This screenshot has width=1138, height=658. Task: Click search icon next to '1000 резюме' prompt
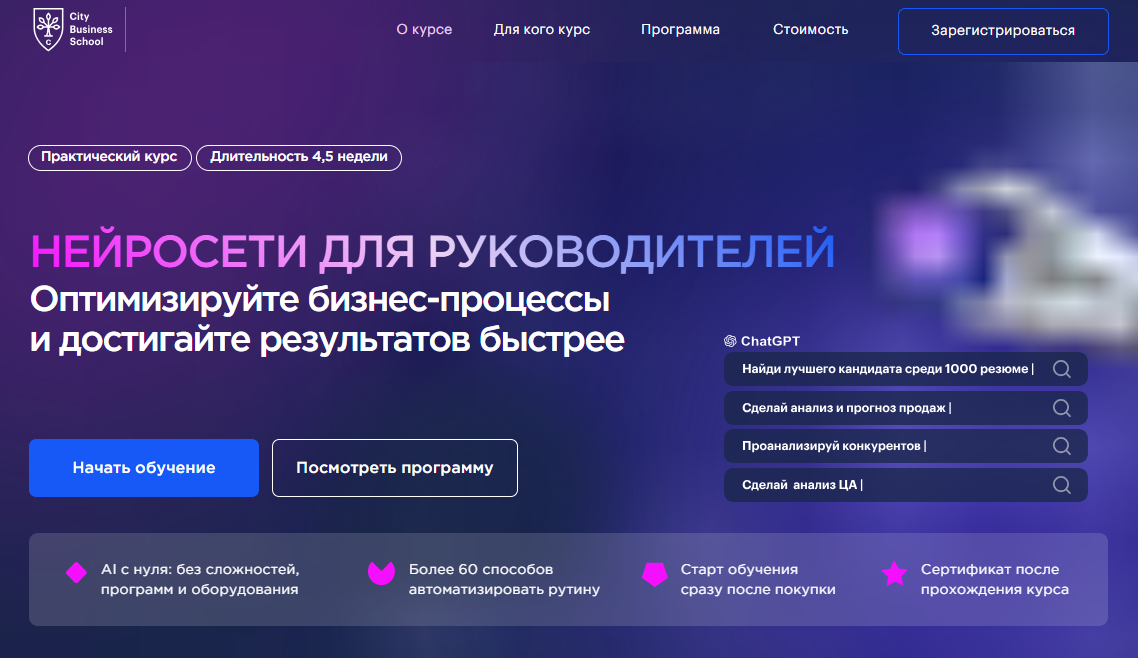click(x=1062, y=369)
